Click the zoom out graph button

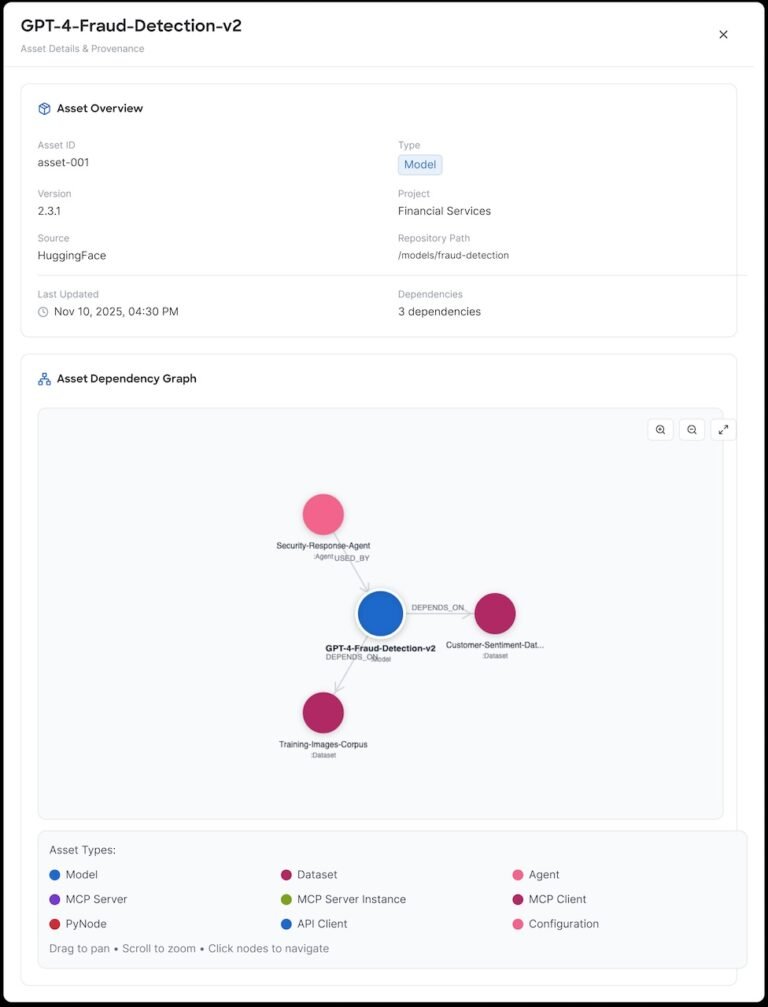(x=692, y=430)
